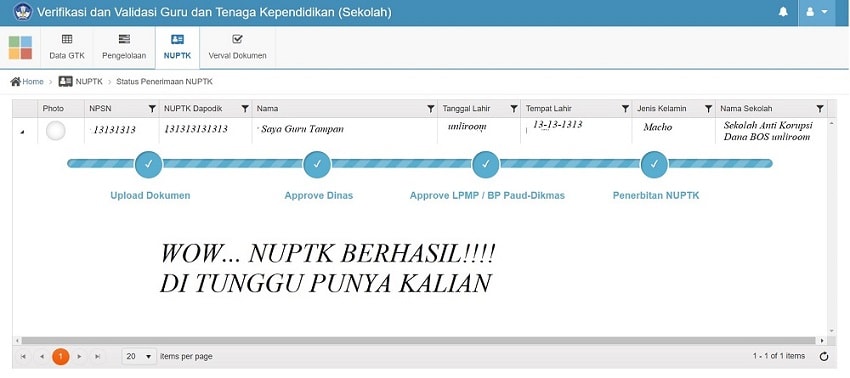
Task: Click the horizontal scrollbar track
Action: (418, 341)
